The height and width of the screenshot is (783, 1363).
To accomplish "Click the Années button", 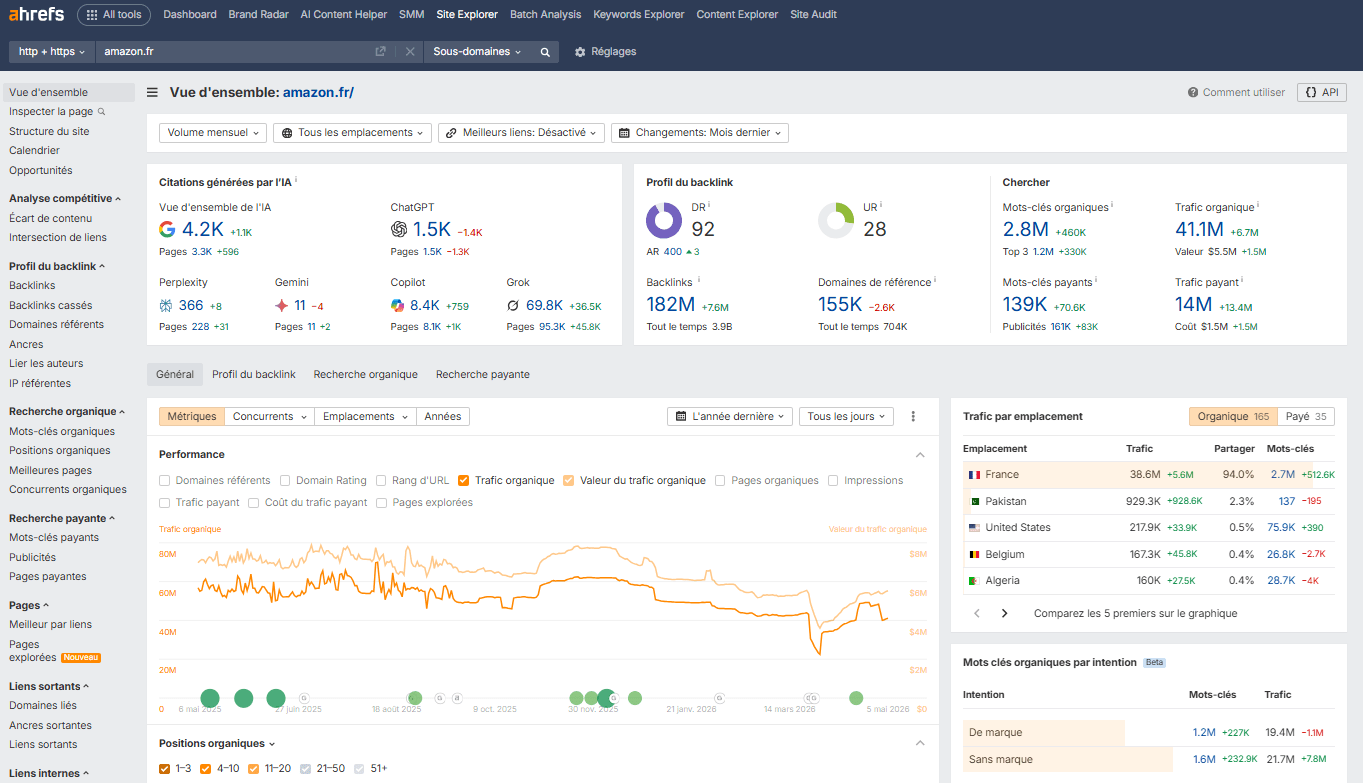I will [x=443, y=417].
